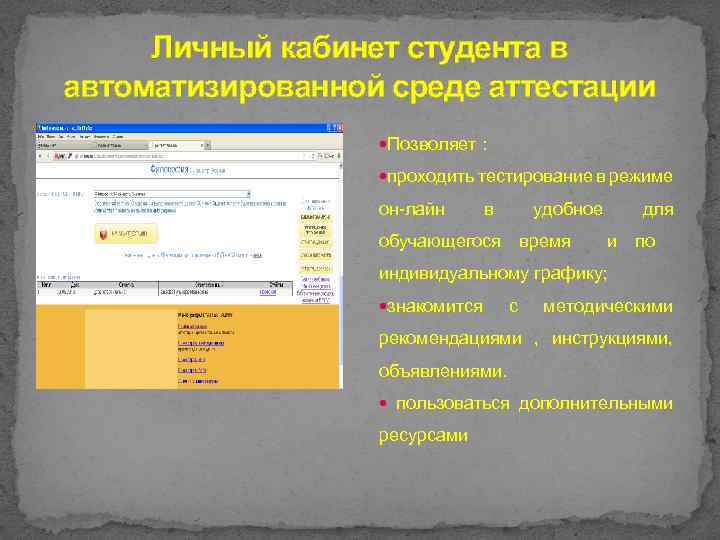Open the wide dropdown list on the web page
This screenshot has height=540, width=720.
pos(172,194)
